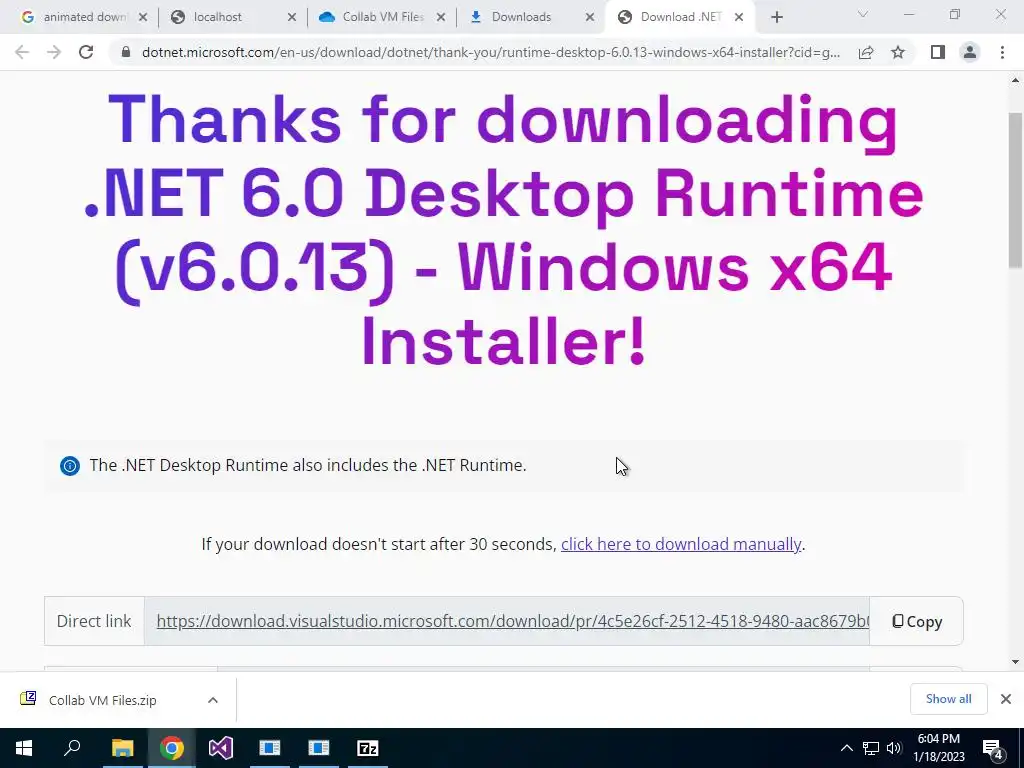Viewport: 1024px width, 768px height.
Task: Open the network tray icon
Action: coord(871,748)
